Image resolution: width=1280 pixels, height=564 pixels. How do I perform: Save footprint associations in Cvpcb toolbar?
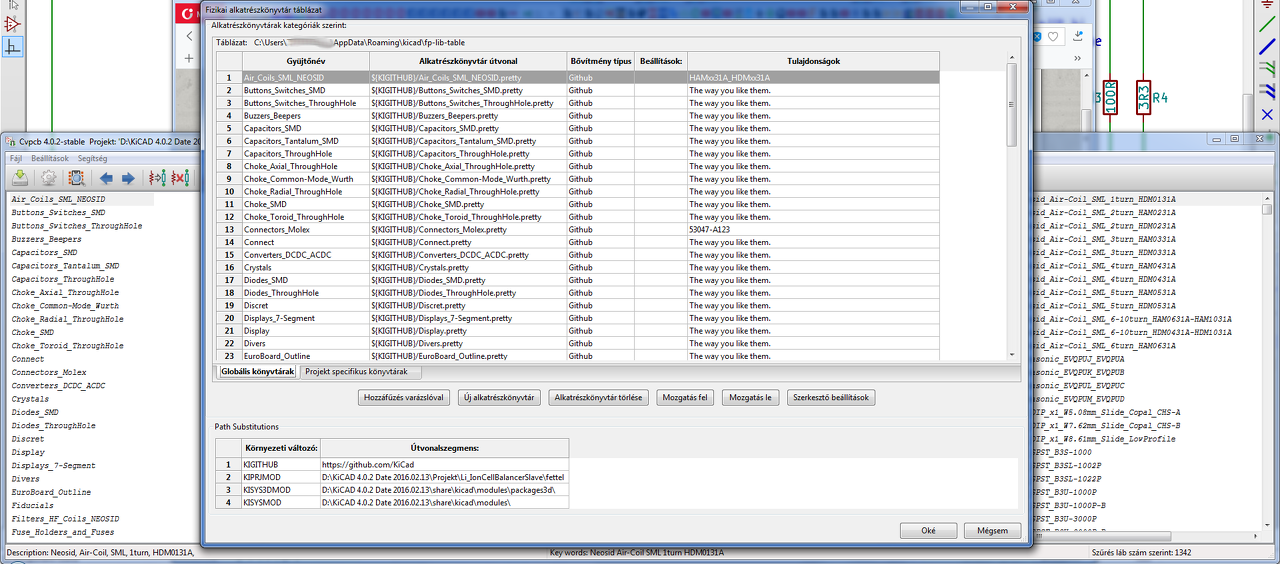pos(19,178)
